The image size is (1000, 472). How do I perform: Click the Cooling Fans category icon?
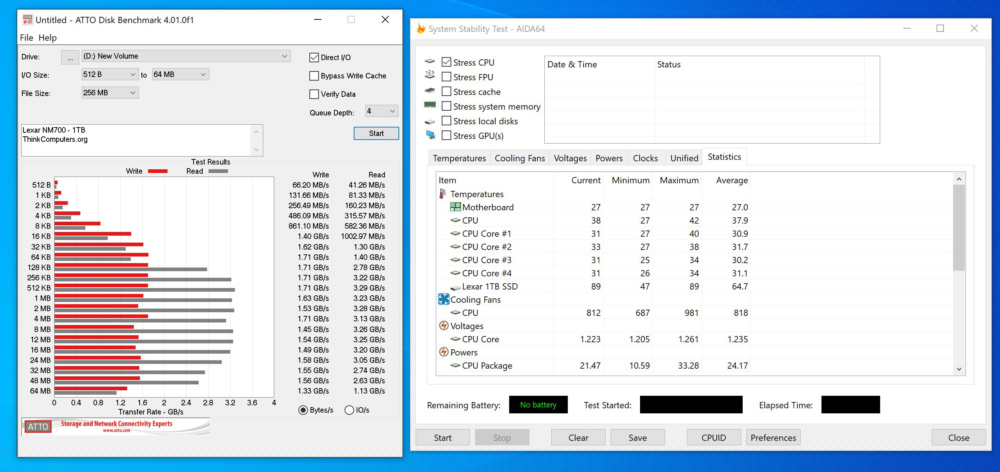[x=443, y=299]
